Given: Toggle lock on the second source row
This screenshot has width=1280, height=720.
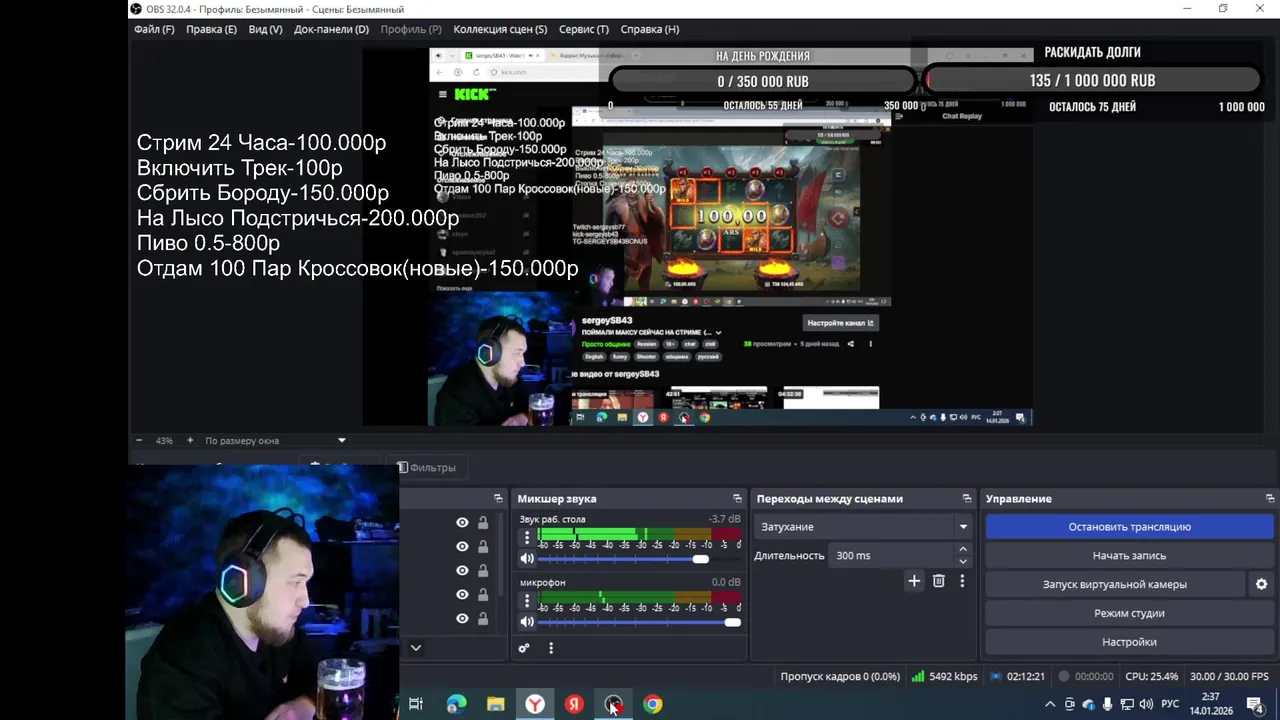Looking at the screenshot, I should 483,546.
